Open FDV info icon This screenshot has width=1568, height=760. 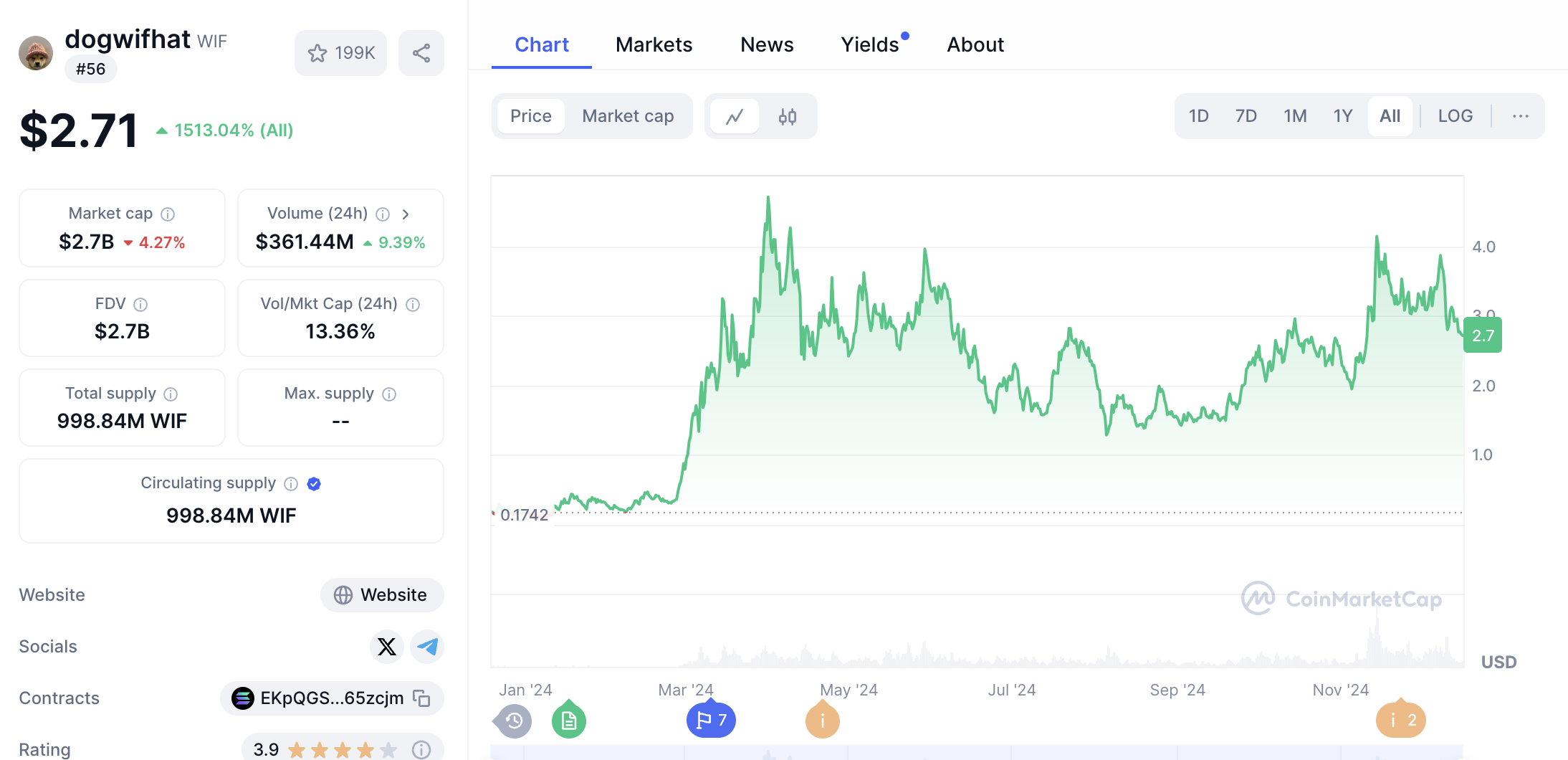(140, 305)
